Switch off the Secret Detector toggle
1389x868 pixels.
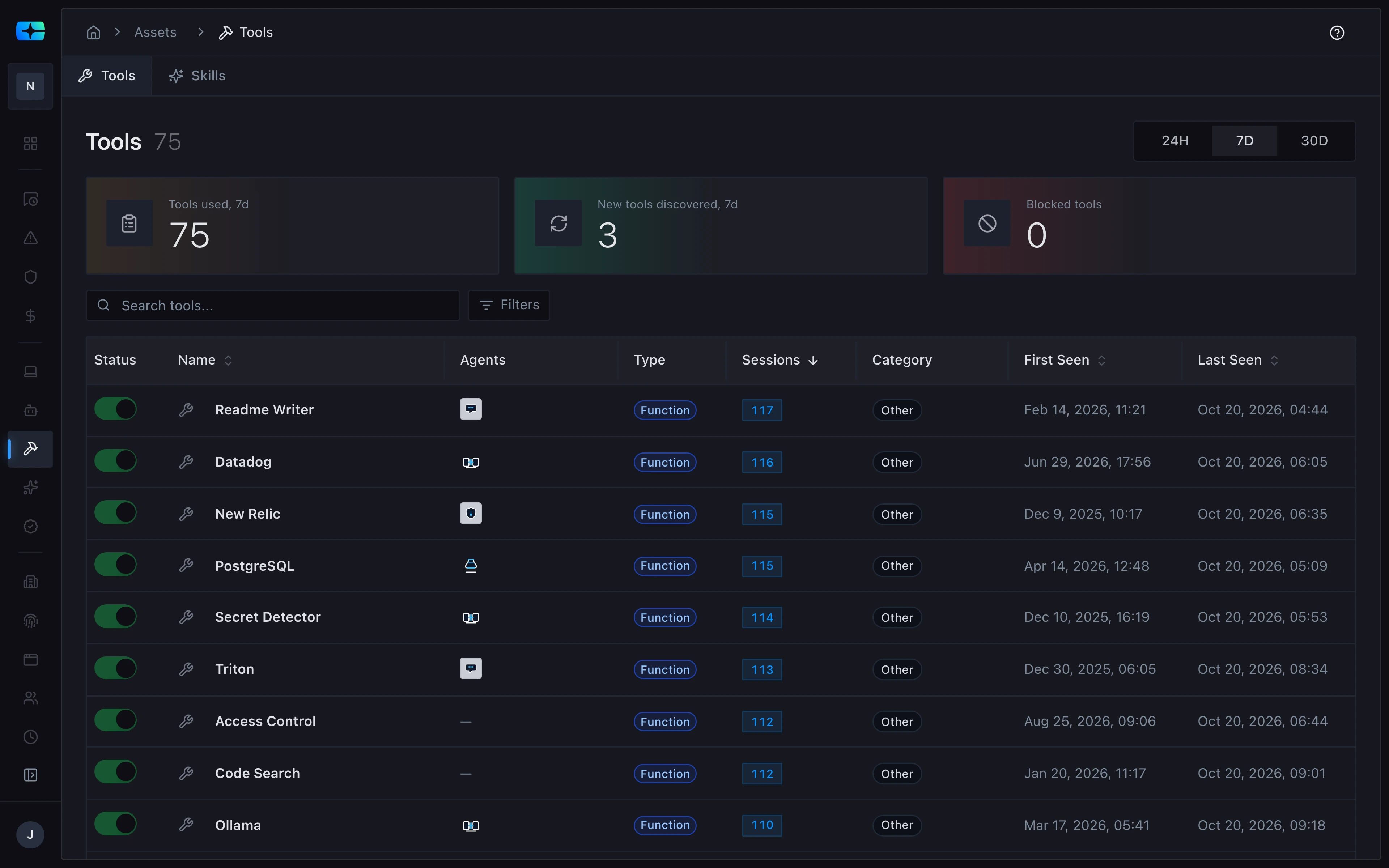point(115,617)
